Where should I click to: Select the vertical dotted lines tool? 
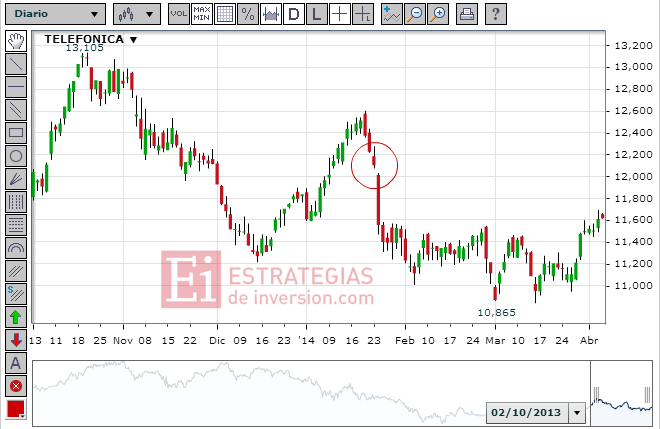click(x=16, y=202)
